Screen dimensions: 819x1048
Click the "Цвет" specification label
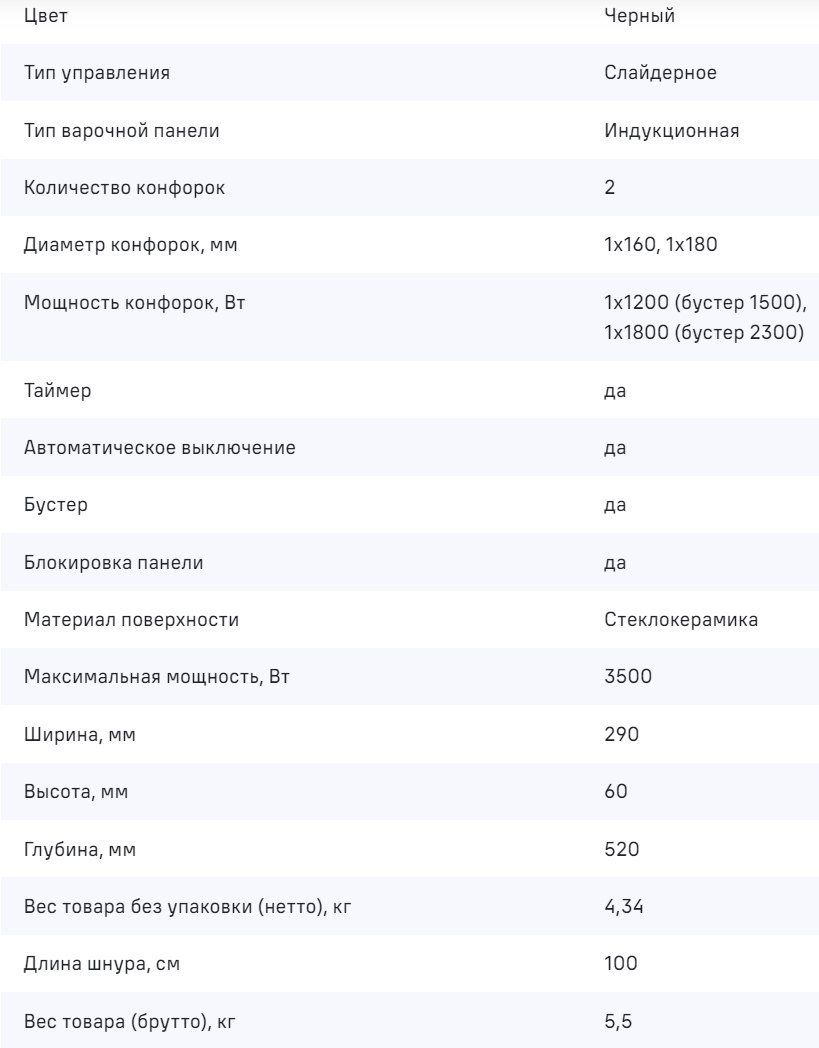click(45, 17)
